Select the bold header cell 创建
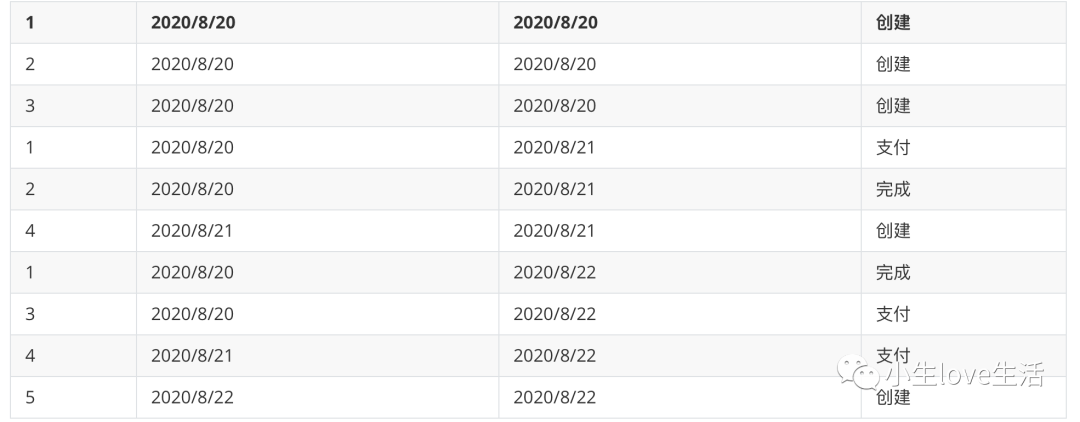 893,23
